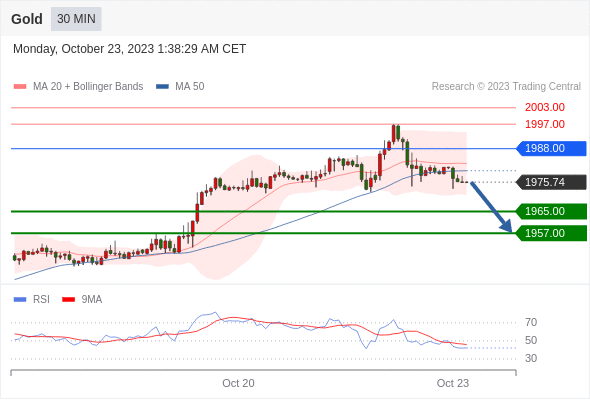This screenshot has width=590, height=400.
Task: Click the green 1965.00 support price tag
Action: (x=551, y=211)
